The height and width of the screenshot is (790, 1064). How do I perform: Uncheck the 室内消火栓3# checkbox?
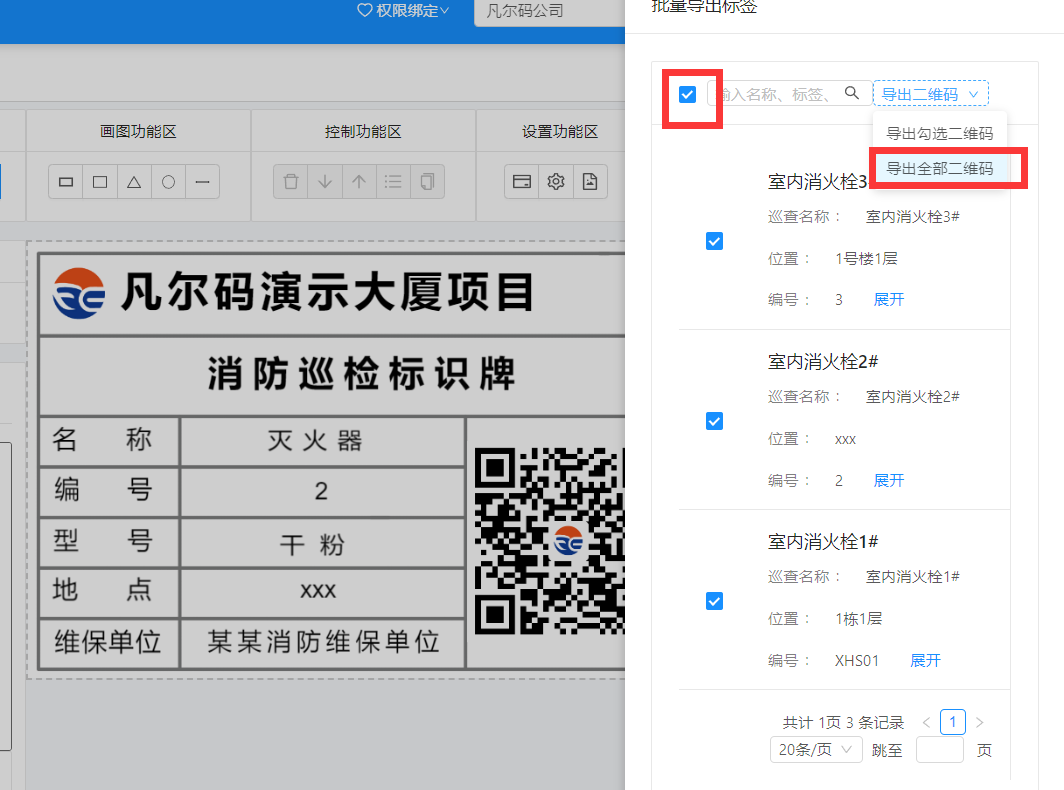pyautogui.click(x=715, y=241)
